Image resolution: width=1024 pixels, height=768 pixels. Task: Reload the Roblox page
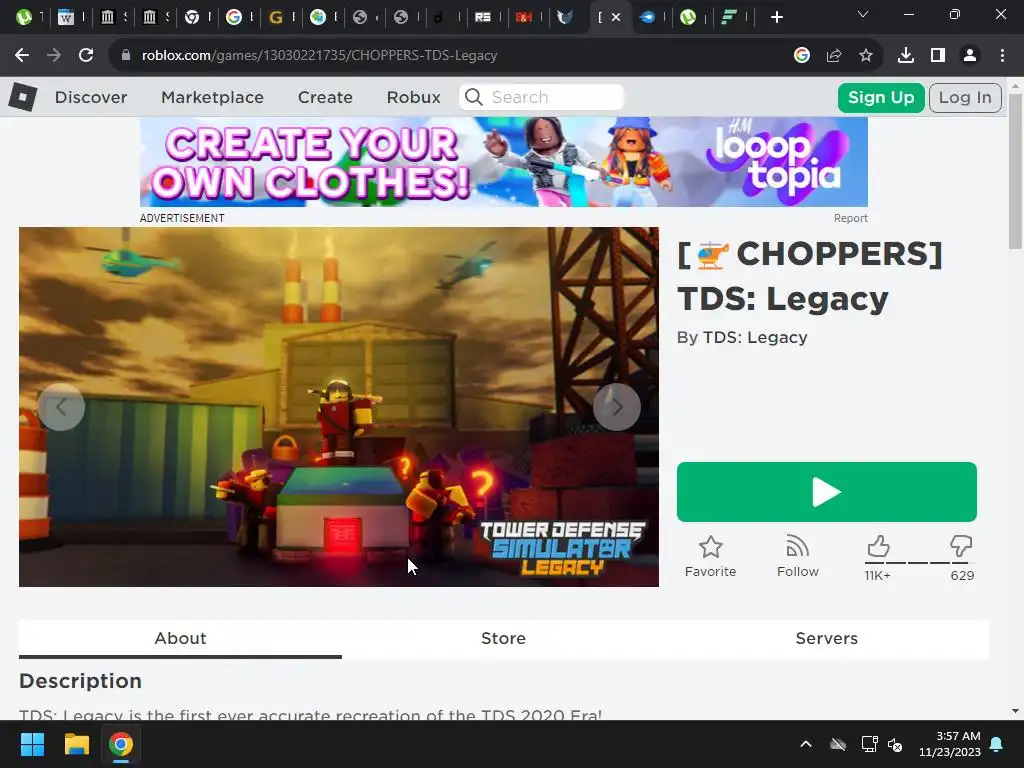click(86, 56)
